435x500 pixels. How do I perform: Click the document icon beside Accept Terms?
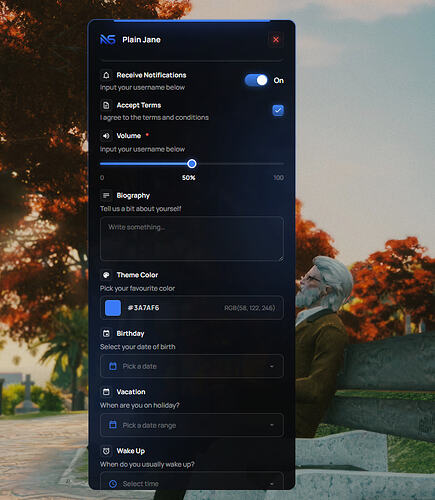pyautogui.click(x=106, y=105)
